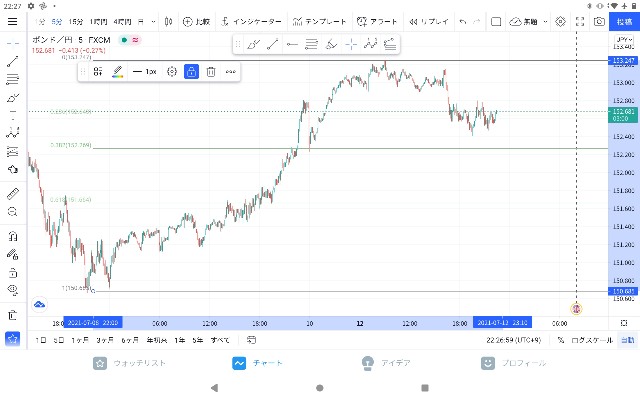Open the インジケーター indicators dialog
The height and width of the screenshot is (400, 640).
tap(251, 22)
